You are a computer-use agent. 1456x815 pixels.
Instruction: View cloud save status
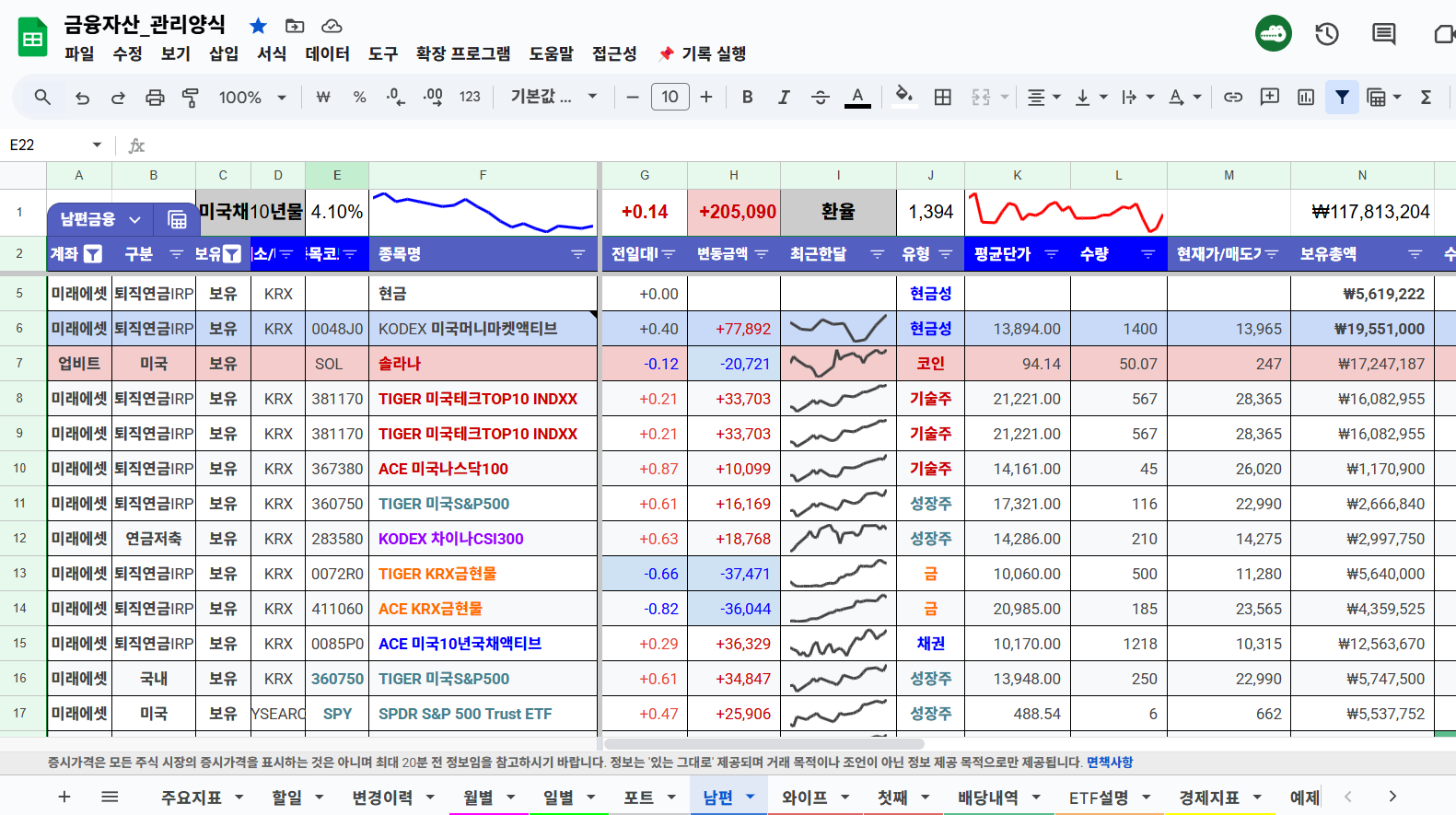click(332, 26)
